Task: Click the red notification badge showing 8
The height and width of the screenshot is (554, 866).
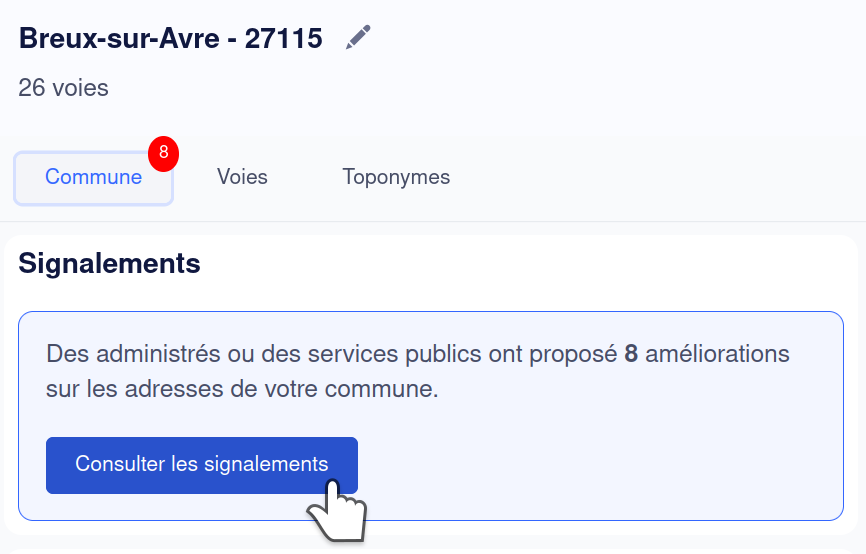Action: 163,153
